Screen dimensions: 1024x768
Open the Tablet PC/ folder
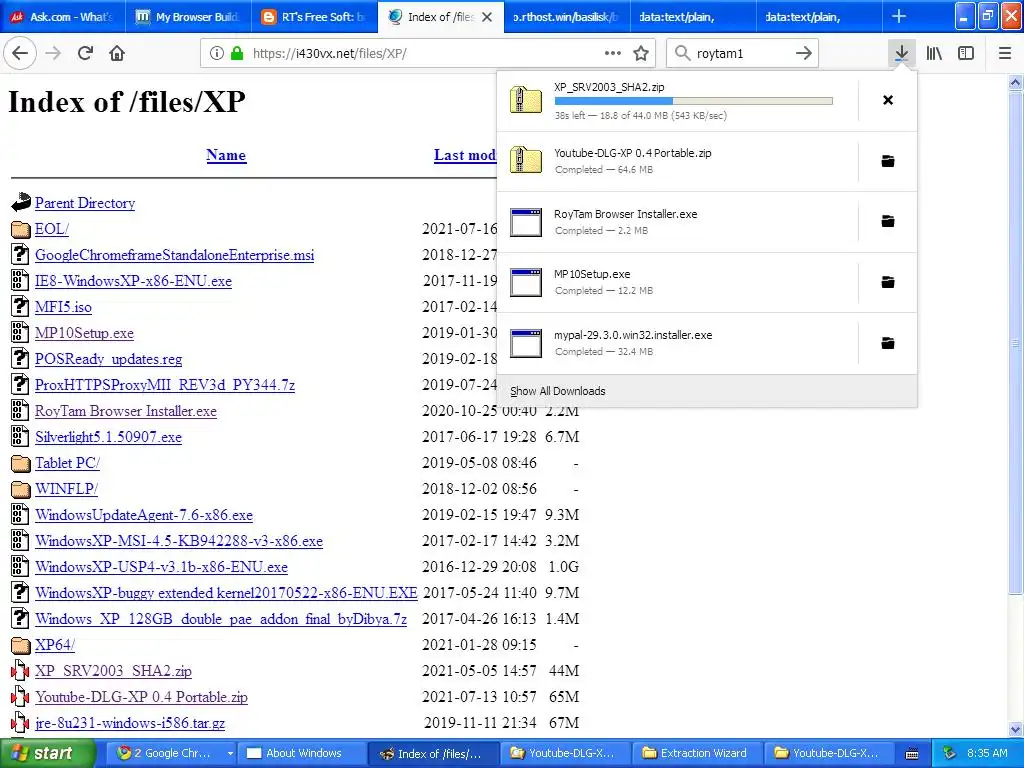tap(67, 463)
